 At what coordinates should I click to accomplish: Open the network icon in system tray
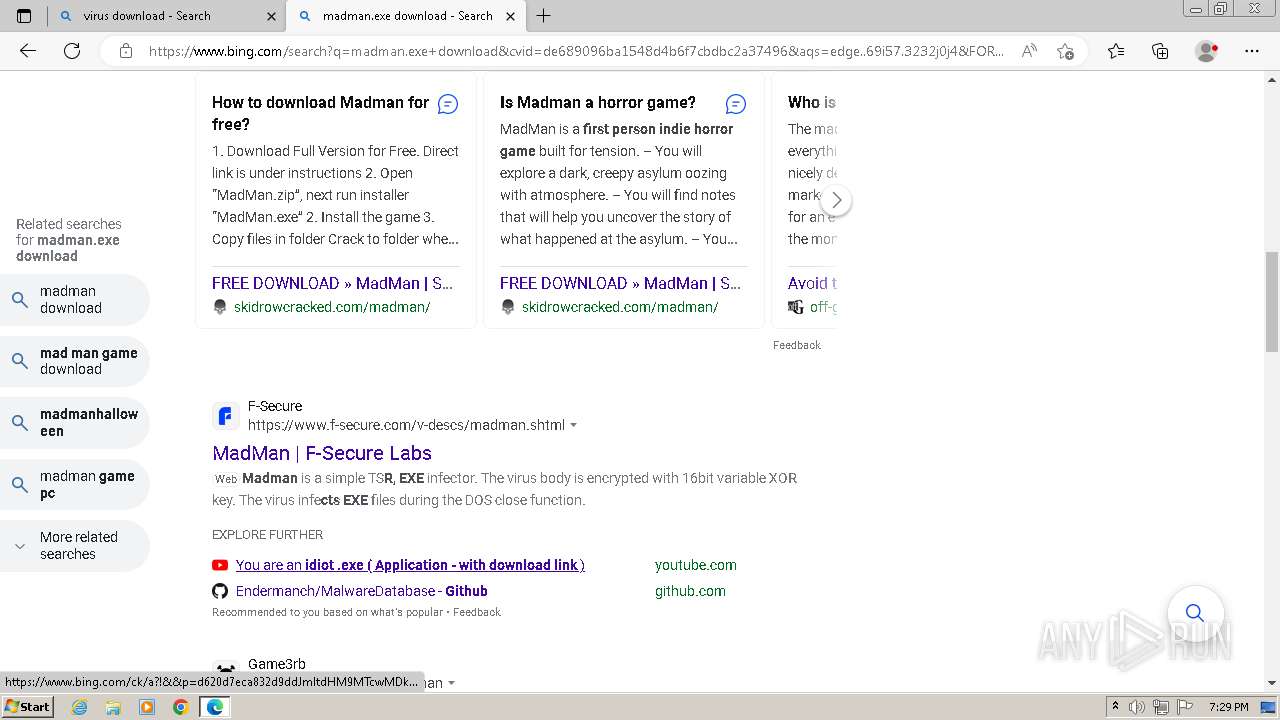click(x=1161, y=707)
